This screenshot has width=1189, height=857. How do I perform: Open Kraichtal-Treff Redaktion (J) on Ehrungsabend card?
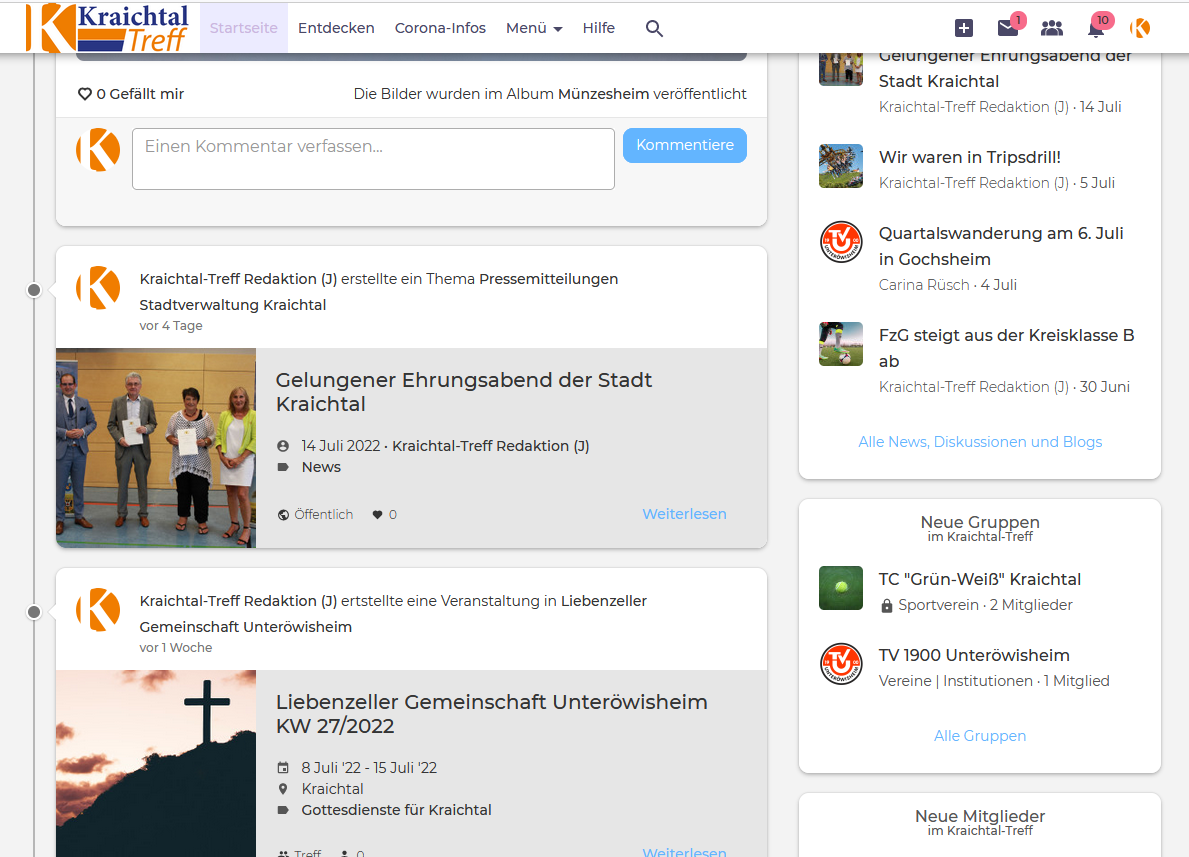(491, 446)
